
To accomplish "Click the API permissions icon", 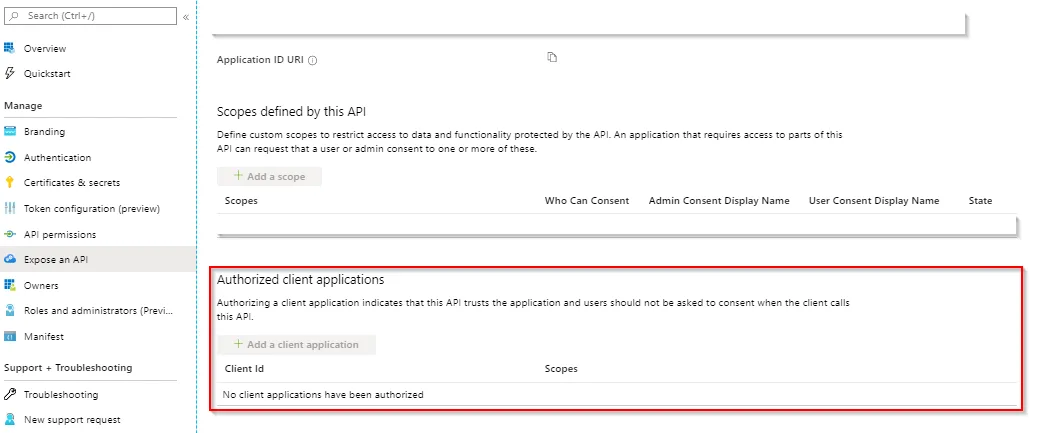I will click(x=10, y=234).
